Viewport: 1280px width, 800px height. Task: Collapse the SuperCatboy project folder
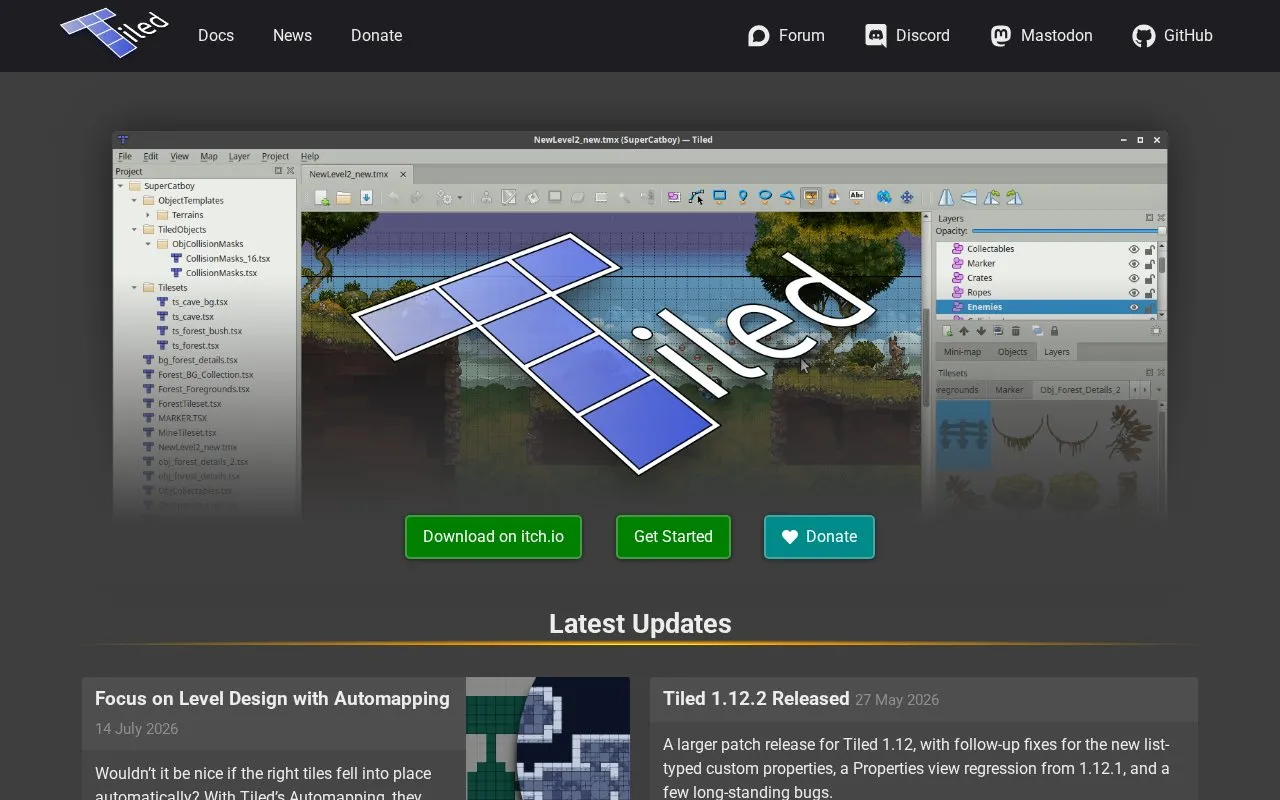pos(120,186)
